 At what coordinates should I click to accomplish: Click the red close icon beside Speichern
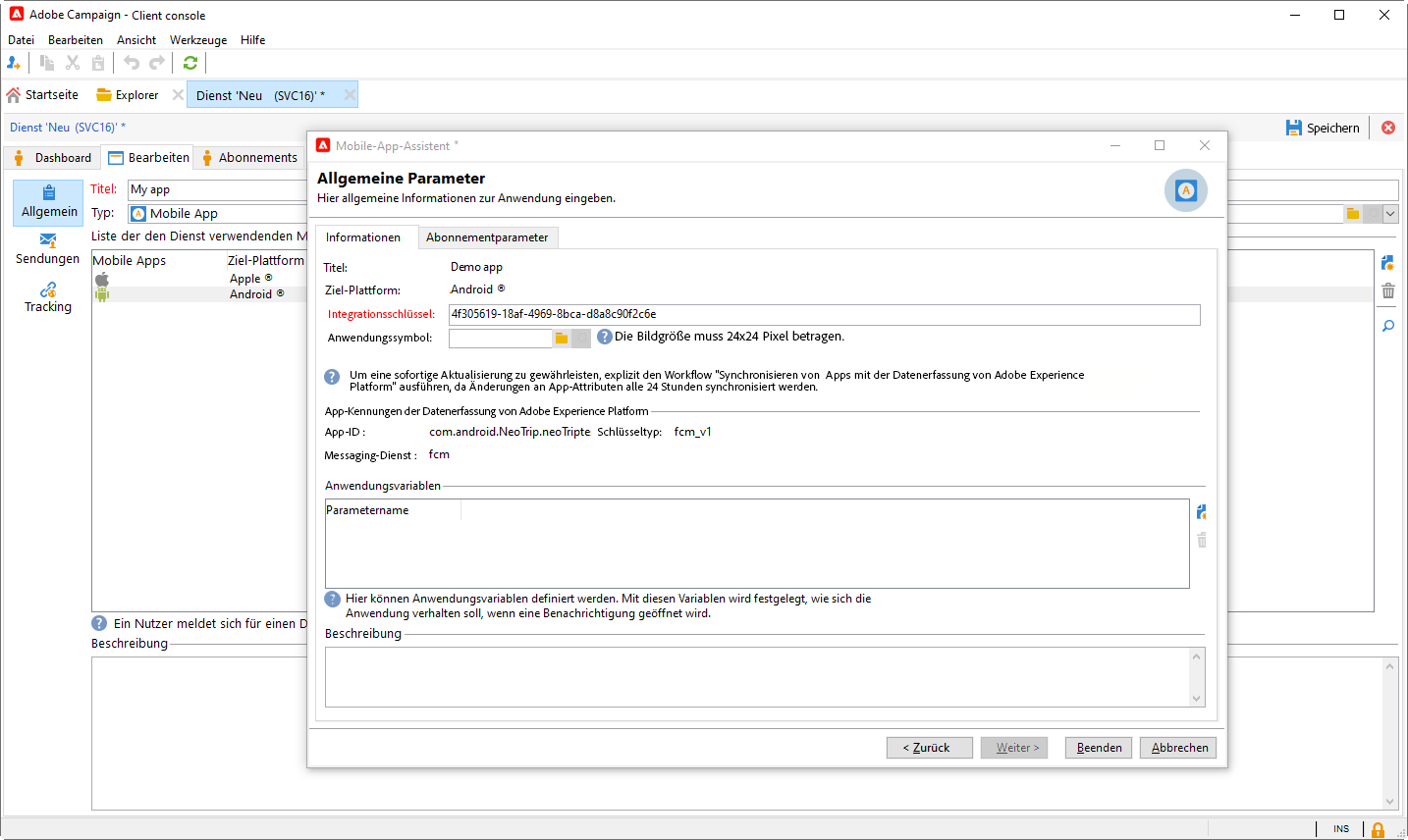pyautogui.click(x=1388, y=128)
